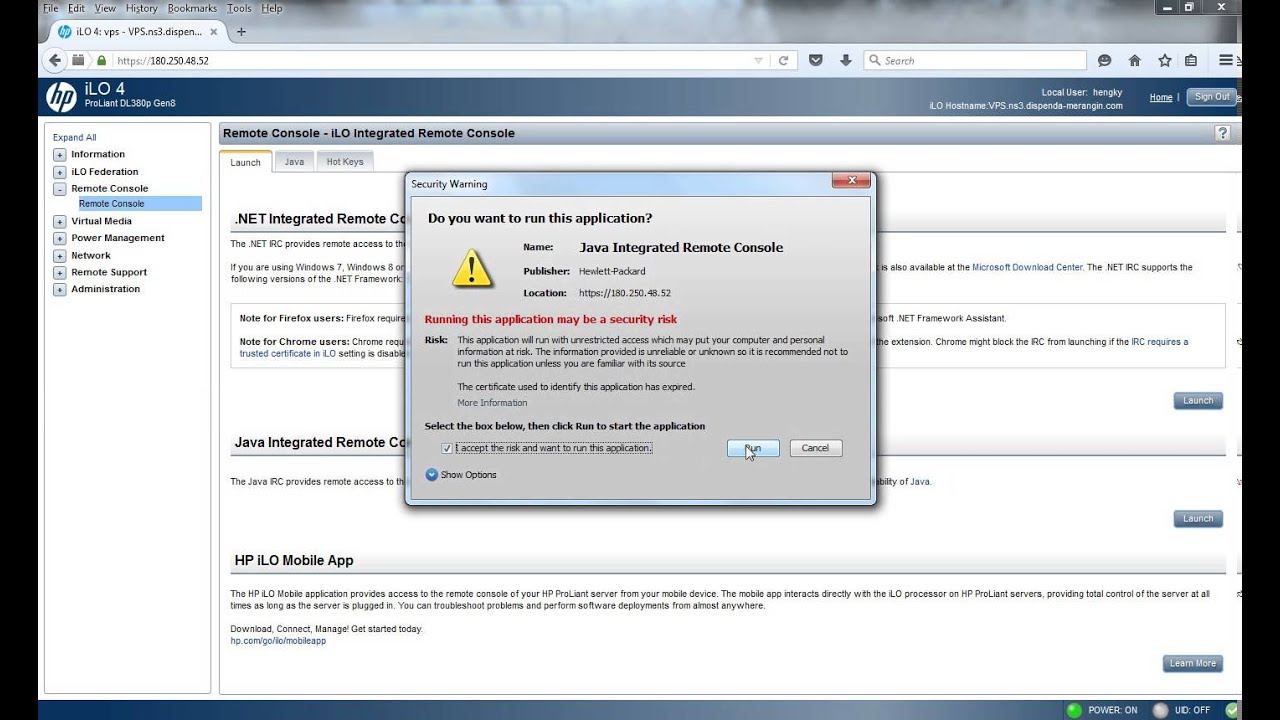Screen dimensions: 1280x720
Task: Close the Security Warning dialog
Action: (852, 181)
